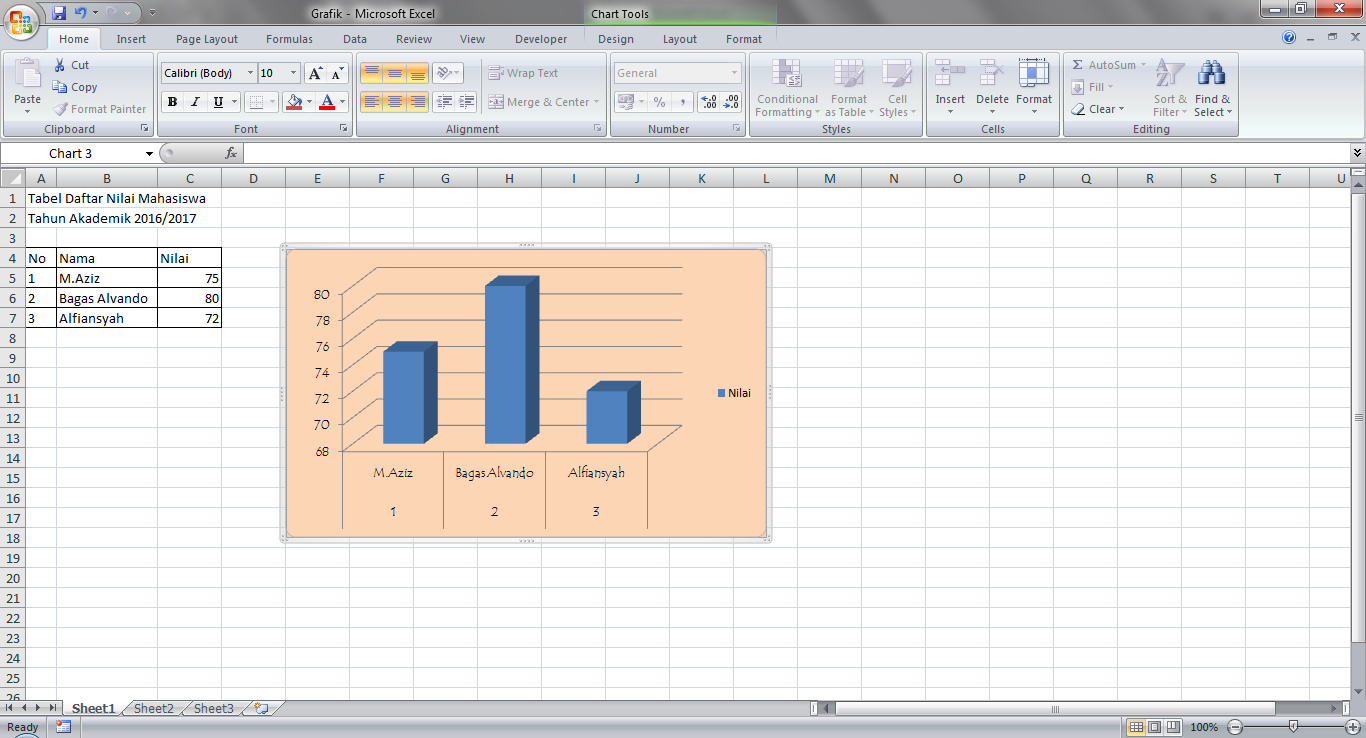The width and height of the screenshot is (1366, 738).
Task: Apply Font Color letter A
Action: pyautogui.click(x=326, y=102)
